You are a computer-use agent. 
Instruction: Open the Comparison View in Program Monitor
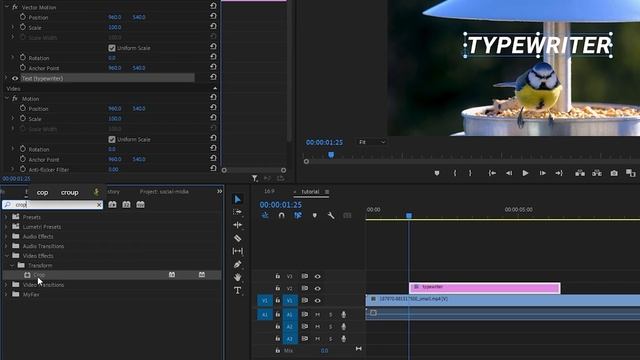coord(631,173)
